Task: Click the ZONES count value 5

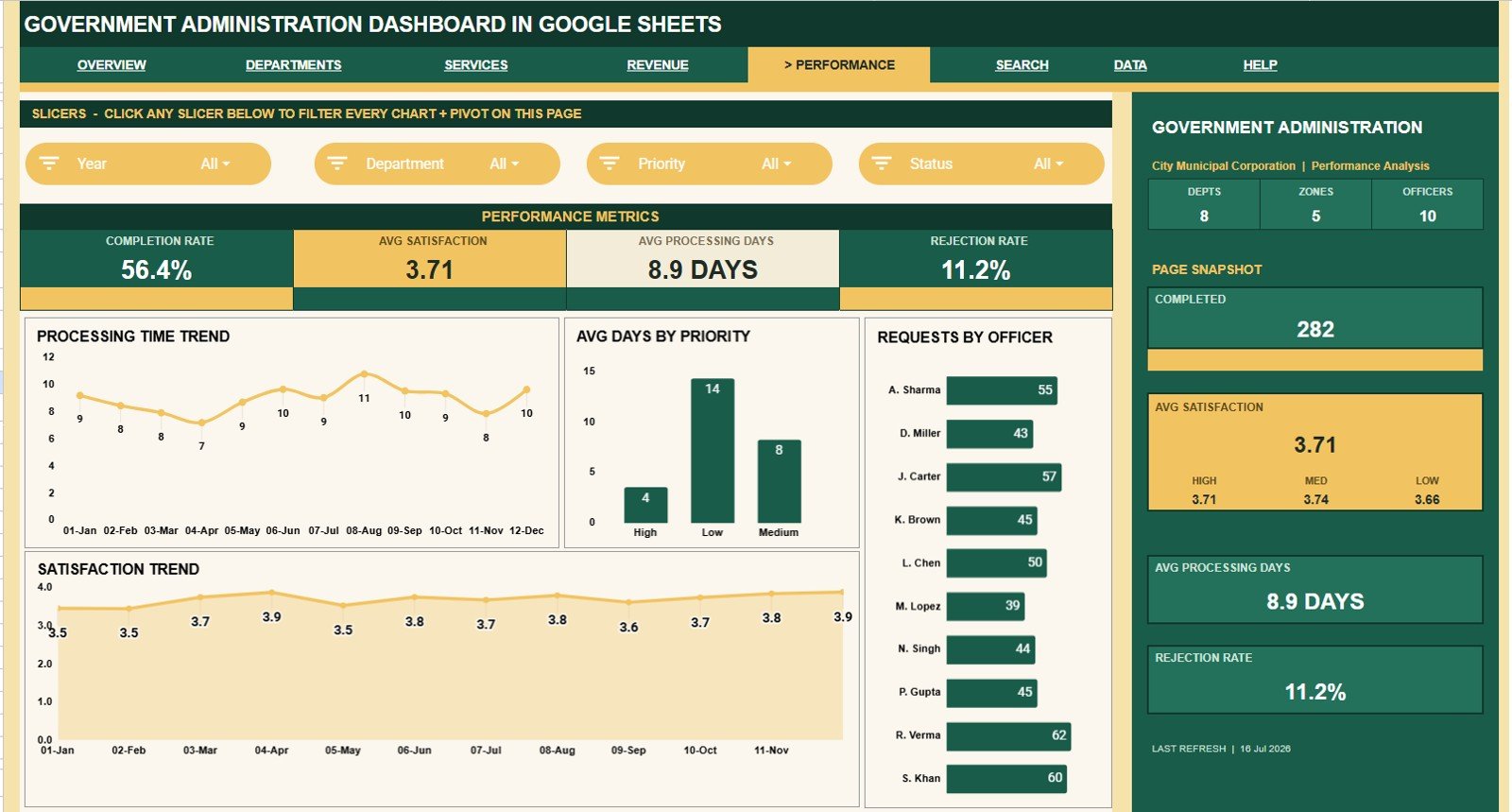Action: coord(1315,216)
